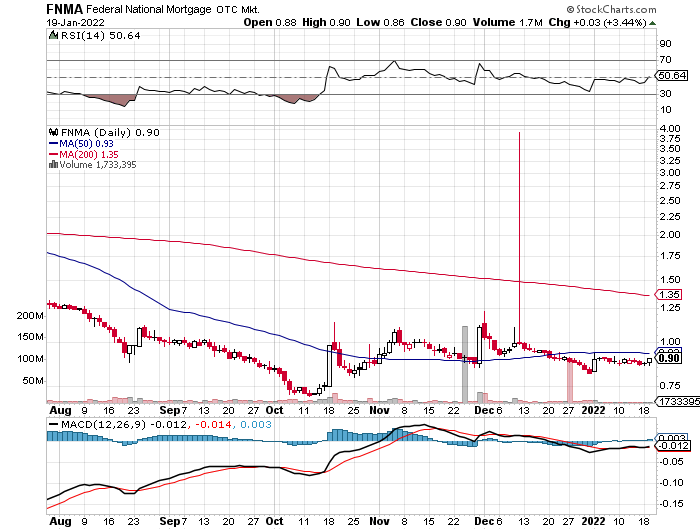Click the 50M label on the volume axis

[x=33, y=380]
